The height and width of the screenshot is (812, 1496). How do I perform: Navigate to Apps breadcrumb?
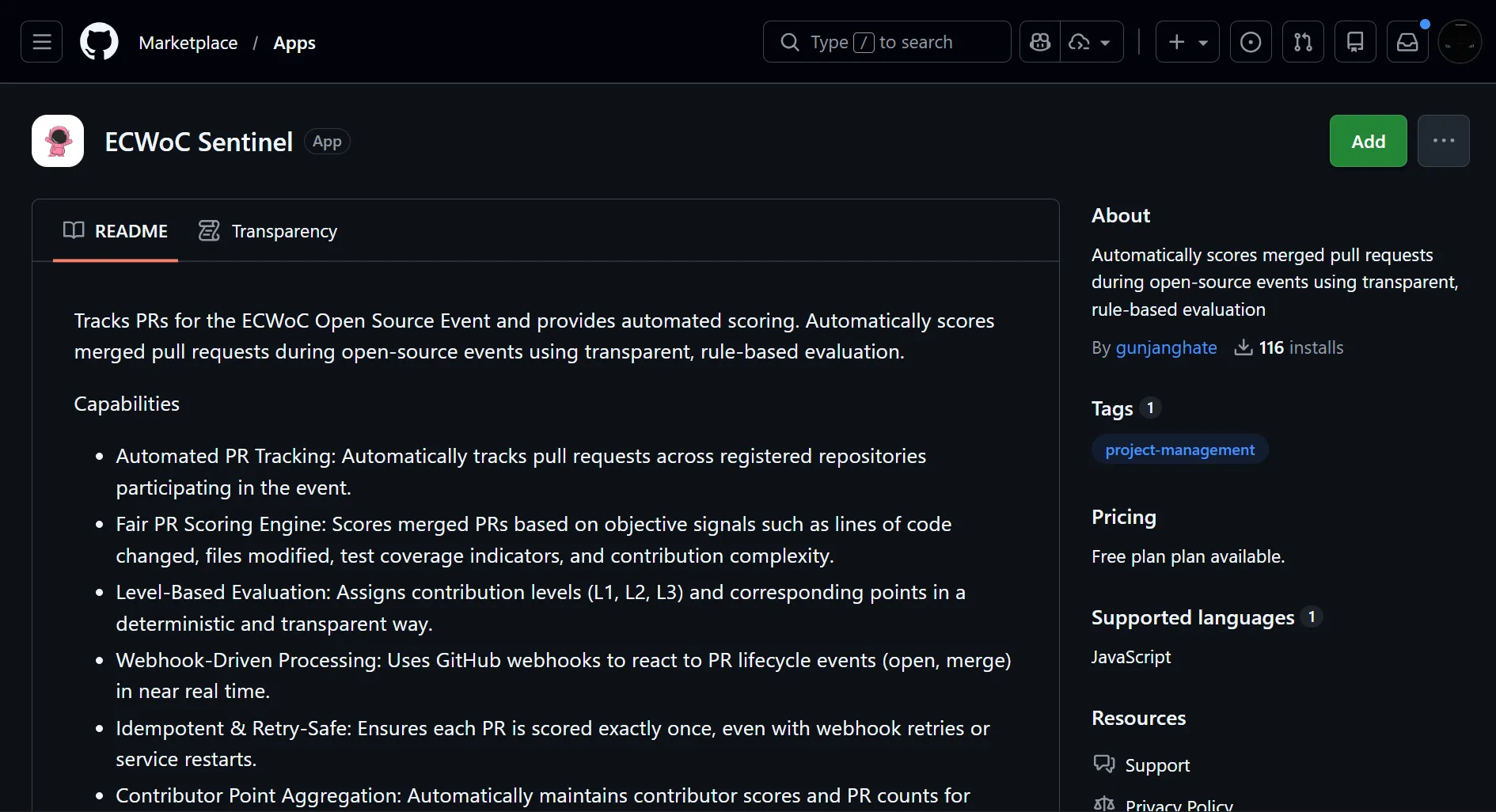pos(294,43)
